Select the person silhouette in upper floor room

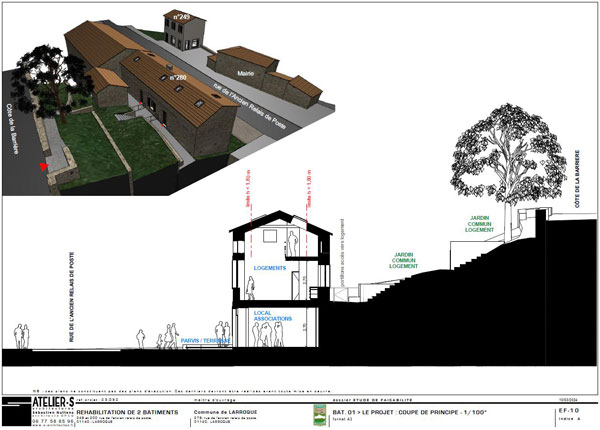[291, 243]
